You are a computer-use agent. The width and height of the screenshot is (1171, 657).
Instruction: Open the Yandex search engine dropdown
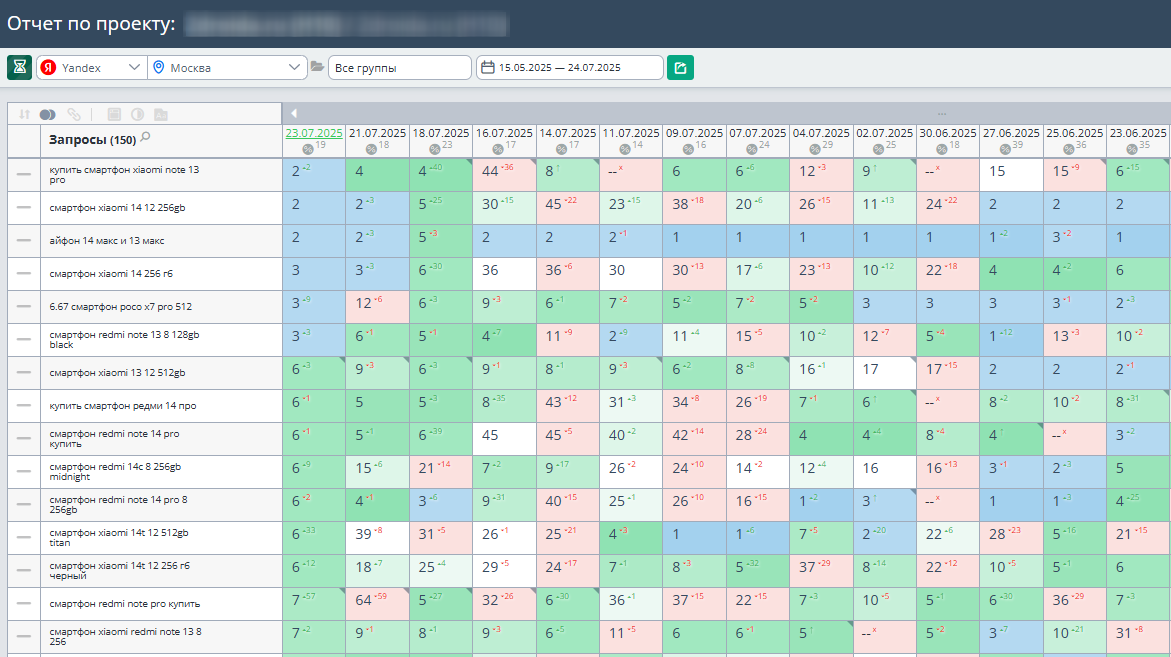[90, 67]
